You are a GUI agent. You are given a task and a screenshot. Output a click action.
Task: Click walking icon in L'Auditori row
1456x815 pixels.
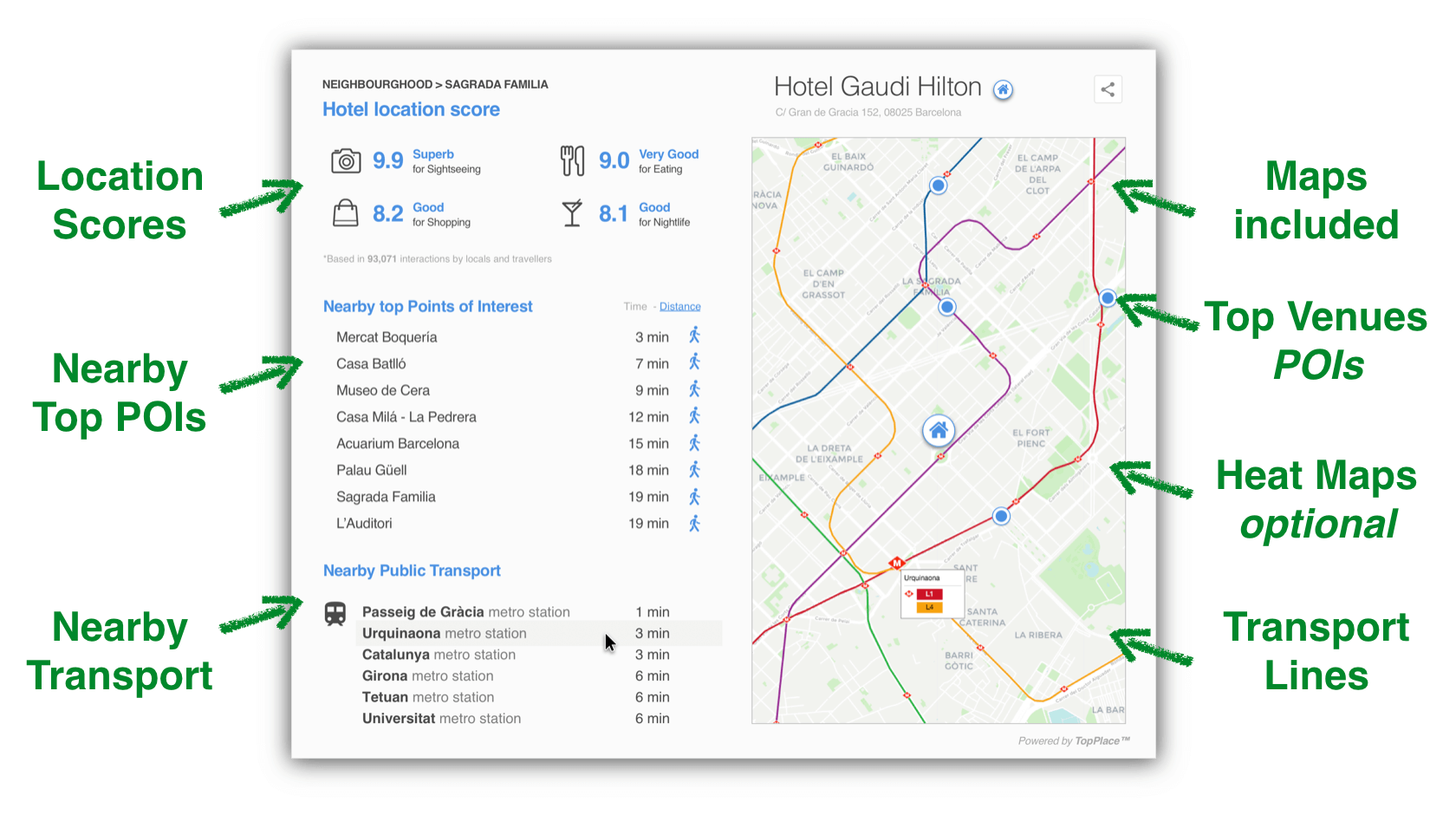pyautogui.click(x=694, y=523)
